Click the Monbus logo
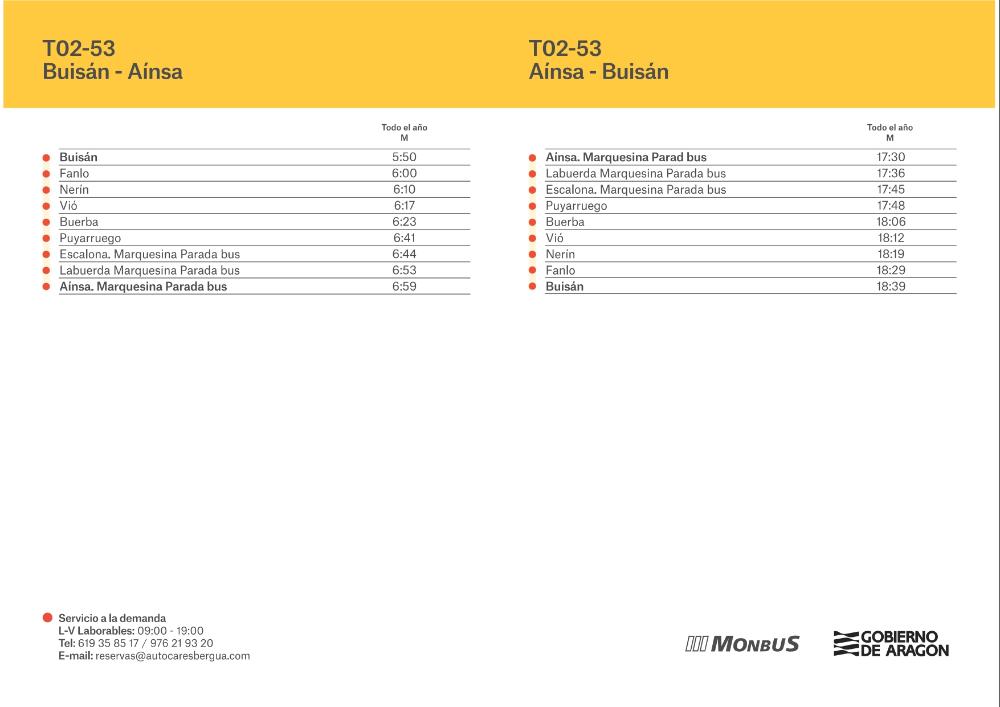The height and width of the screenshot is (707, 1000). coord(742,644)
